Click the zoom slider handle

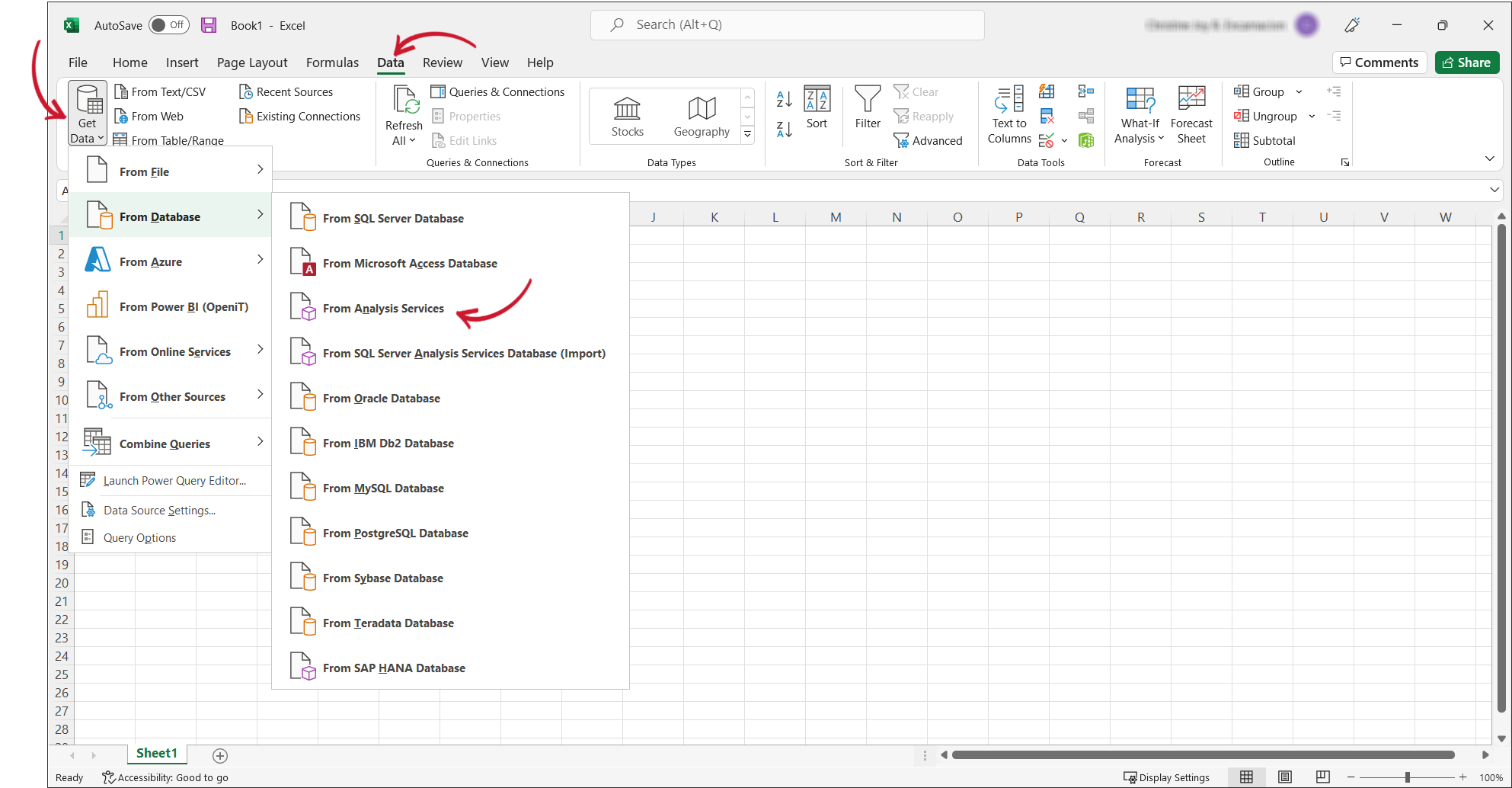1408,777
